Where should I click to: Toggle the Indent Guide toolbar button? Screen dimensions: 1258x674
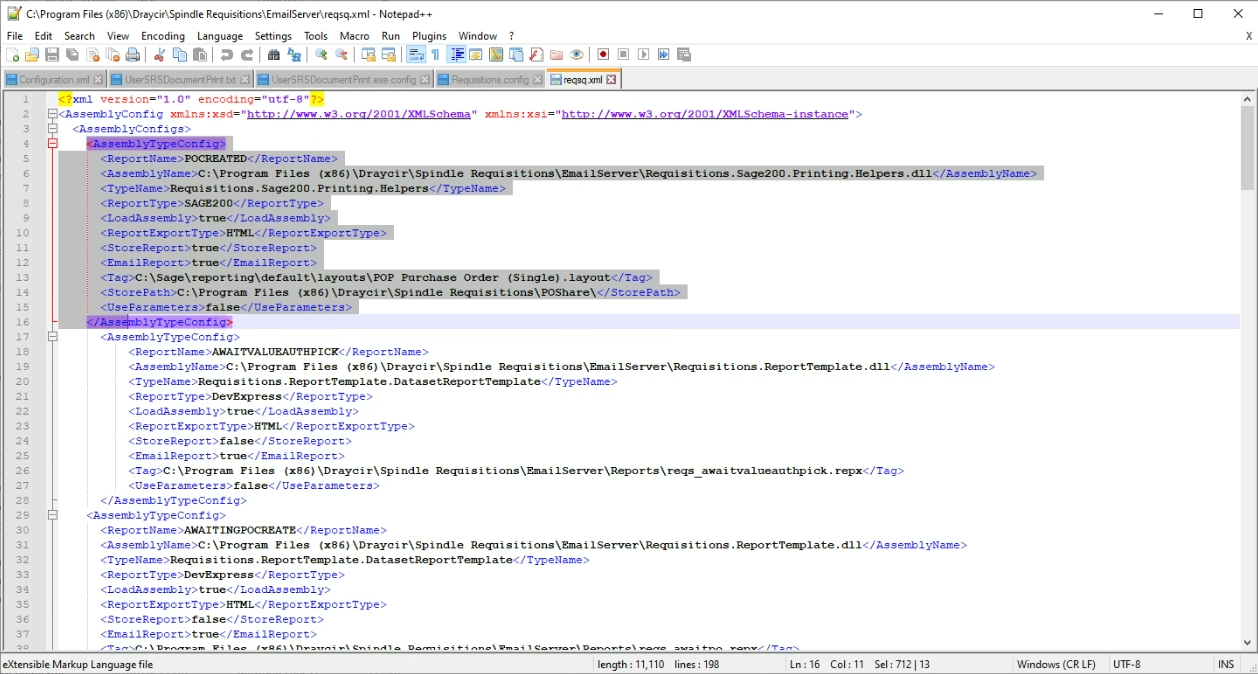(x=458, y=54)
